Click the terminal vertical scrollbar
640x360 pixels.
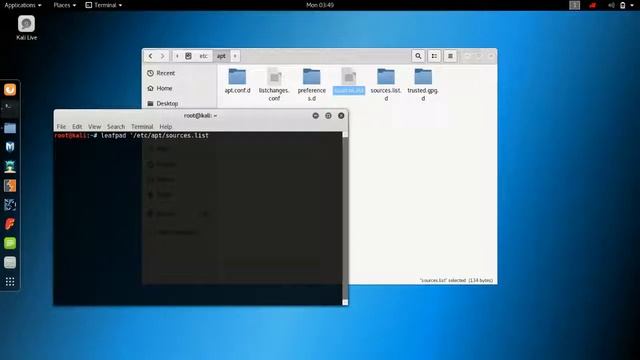[345, 218]
